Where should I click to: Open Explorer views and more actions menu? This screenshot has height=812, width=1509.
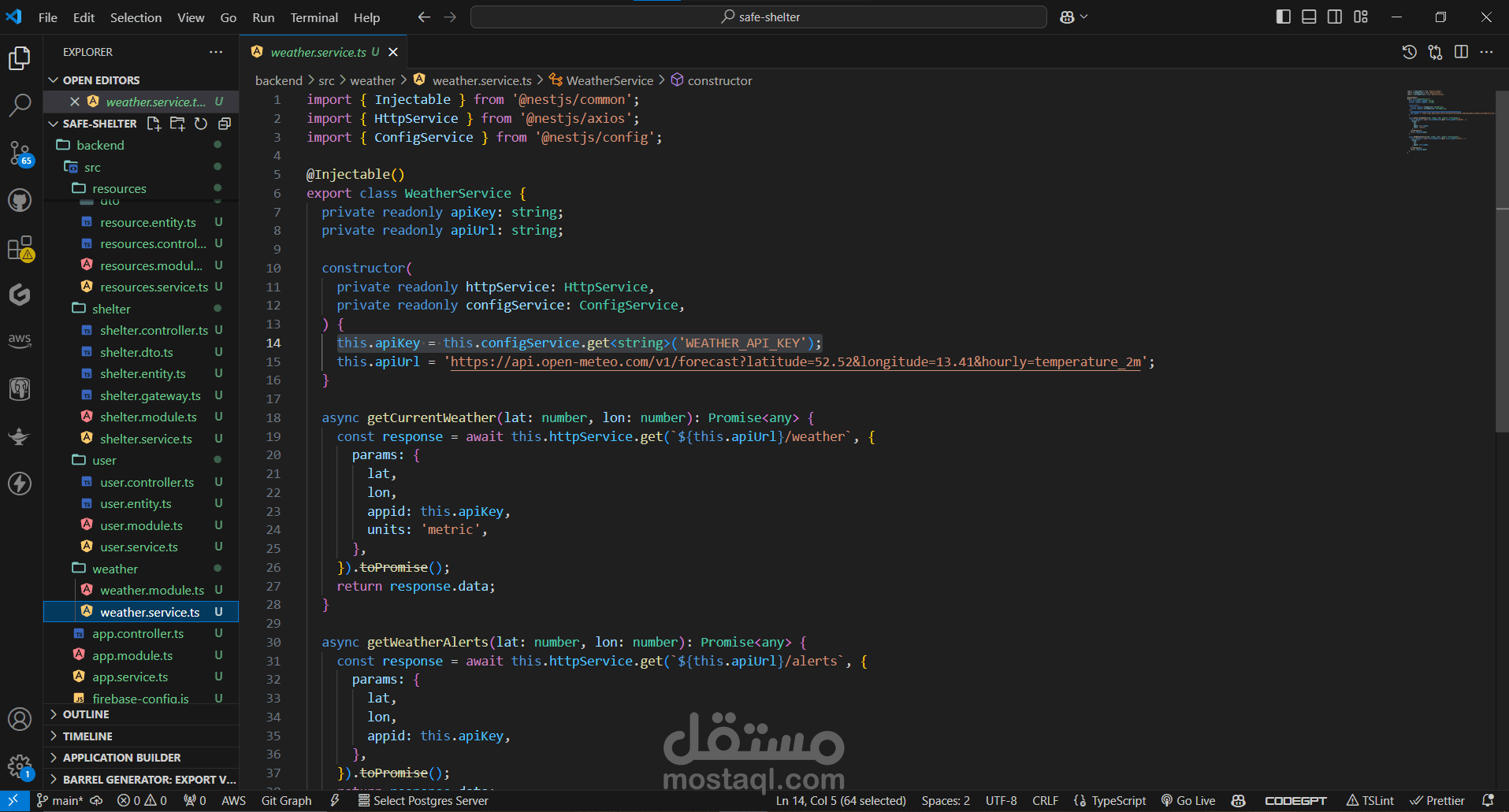(x=216, y=52)
